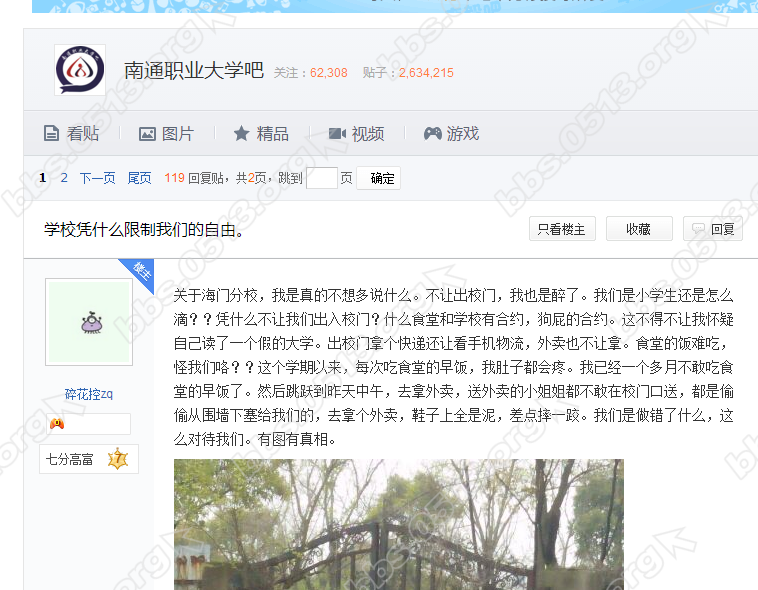Click the orange medal icon under username

click(x=57, y=424)
